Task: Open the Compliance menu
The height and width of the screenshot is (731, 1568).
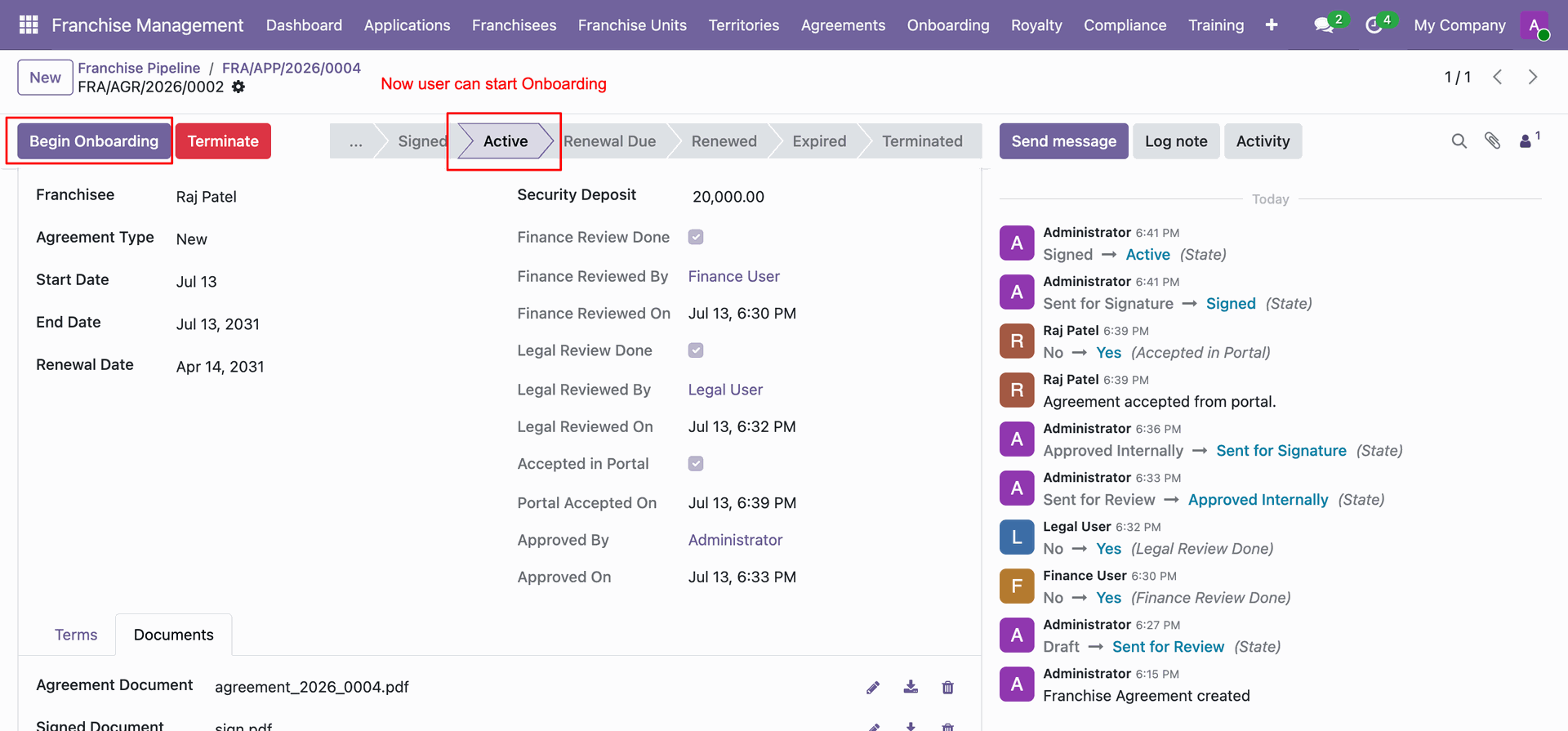Action: (x=1125, y=25)
